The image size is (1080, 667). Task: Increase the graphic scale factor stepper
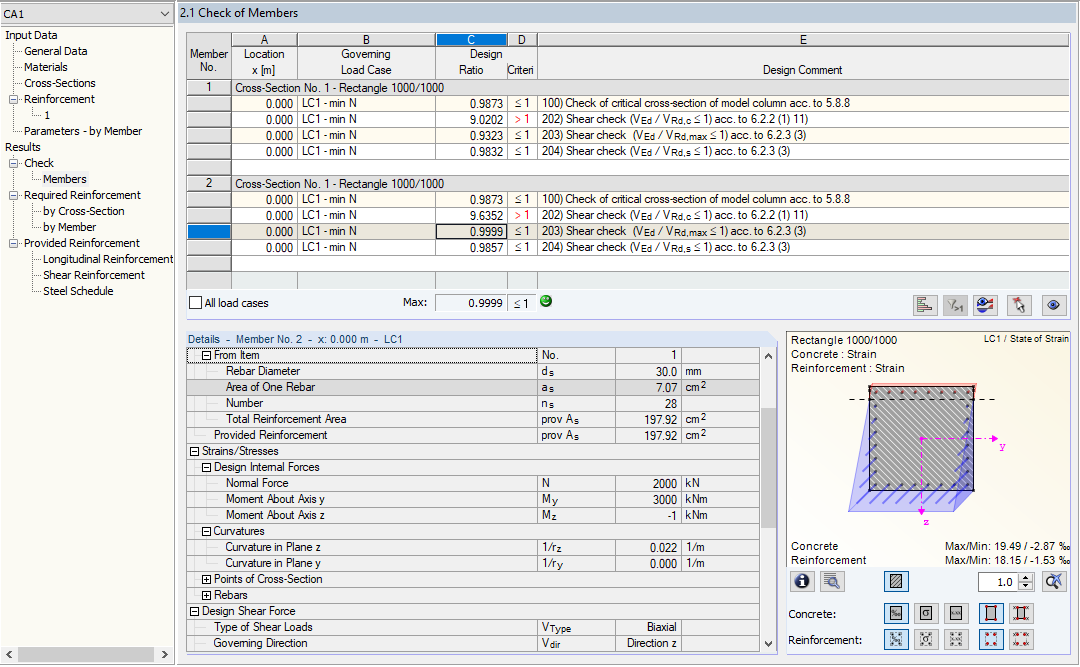click(1026, 577)
